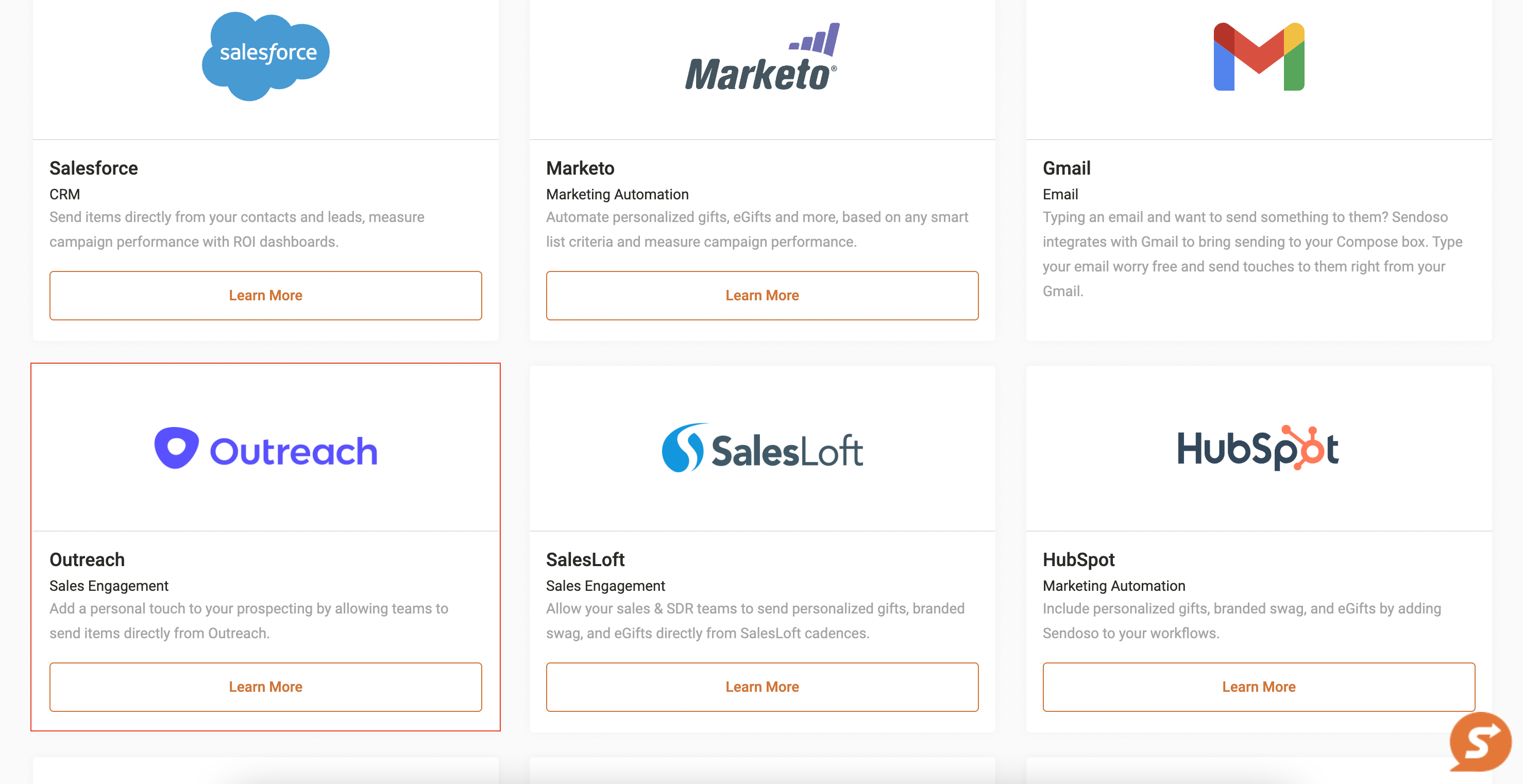Click the HubSpot logo

click(x=1258, y=448)
